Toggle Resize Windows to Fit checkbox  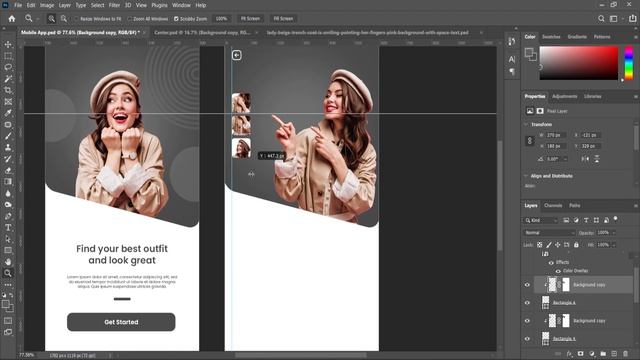(x=76, y=19)
